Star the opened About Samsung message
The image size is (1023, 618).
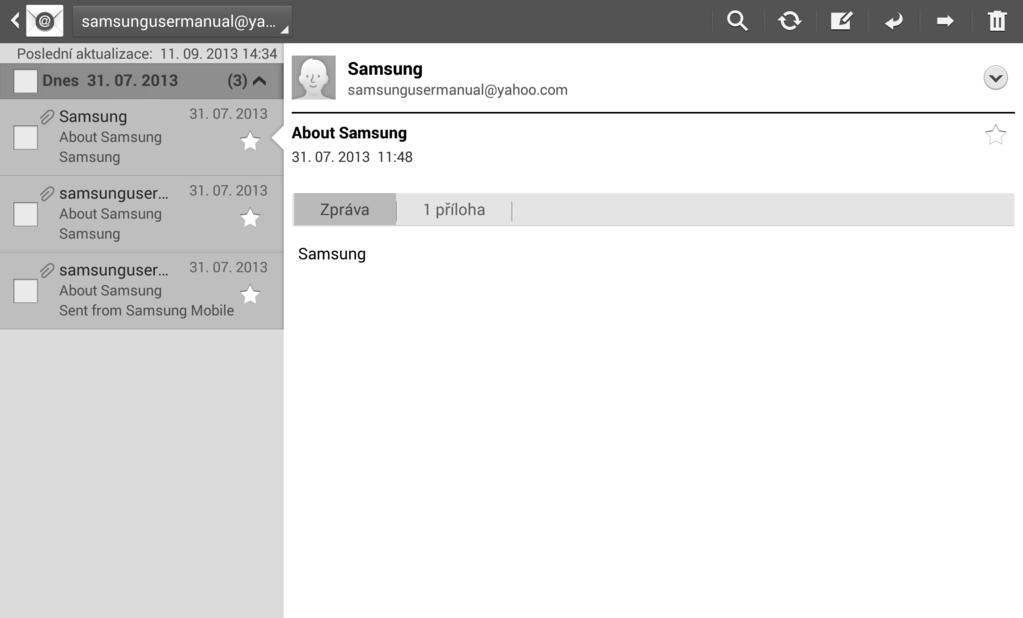tap(995, 135)
